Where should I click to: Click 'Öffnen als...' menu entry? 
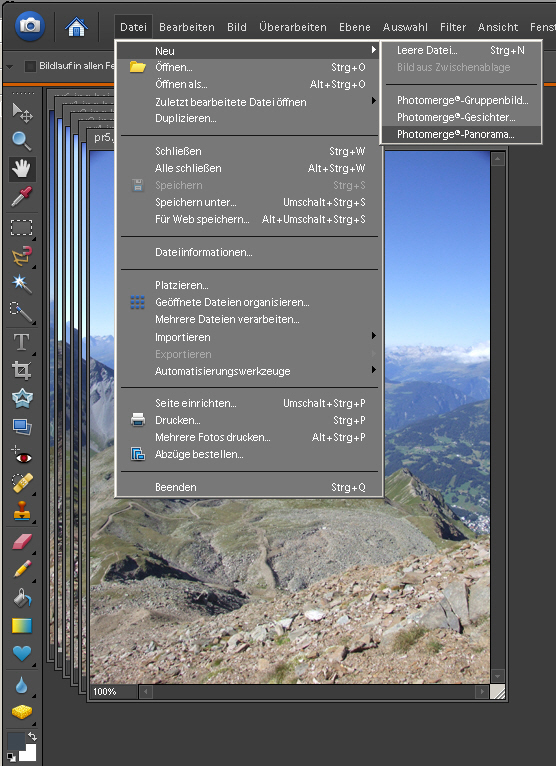pyautogui.click(x=249, y=84)
